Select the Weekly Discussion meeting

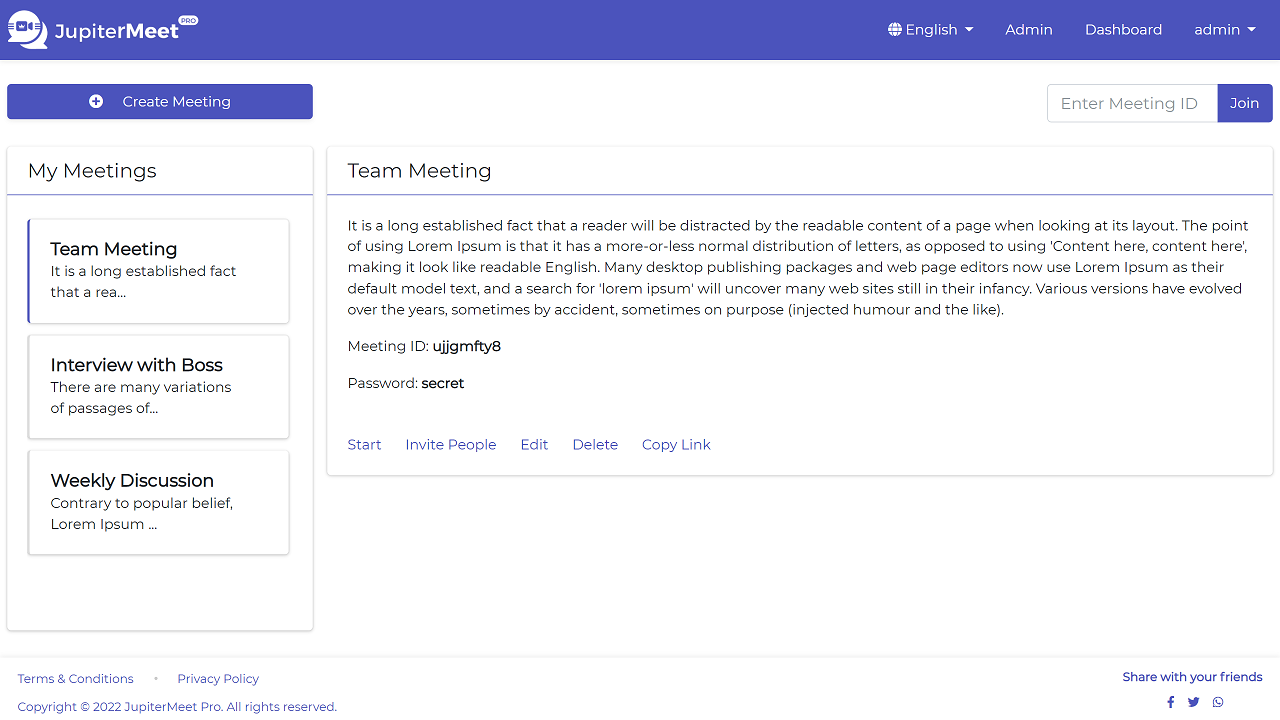click(x=158, y=502)
